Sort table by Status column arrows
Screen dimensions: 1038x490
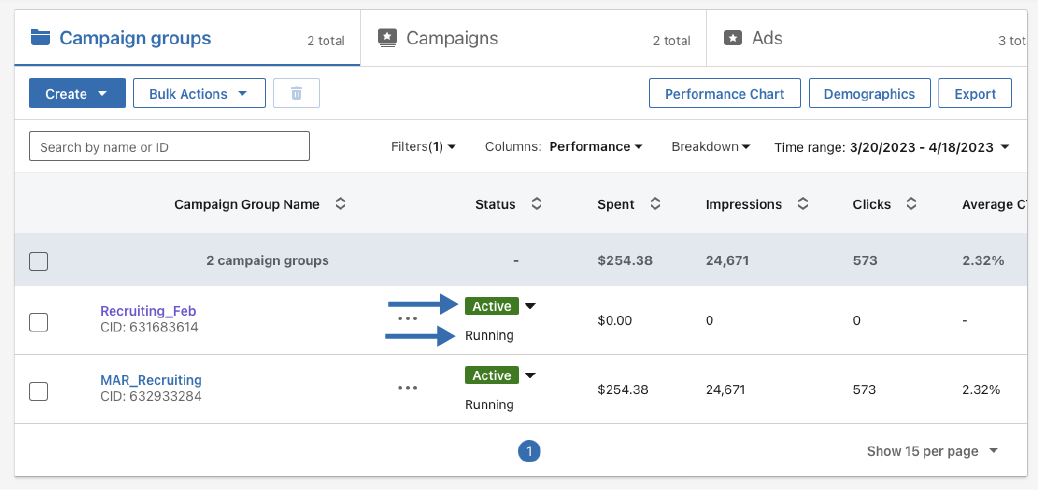tap(536, 204)
